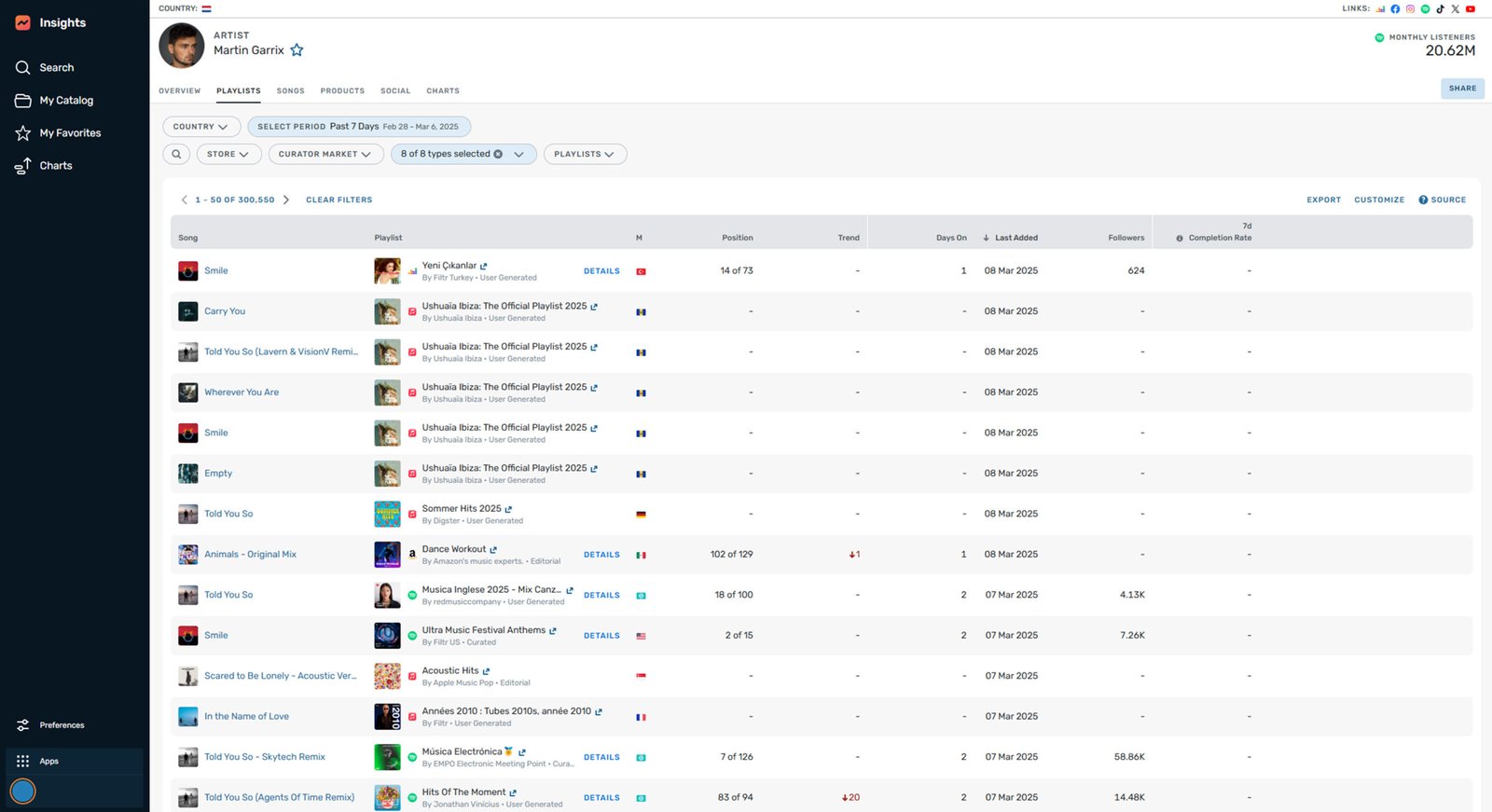Clear the 8 of 8 types selection

pos(498,155)
